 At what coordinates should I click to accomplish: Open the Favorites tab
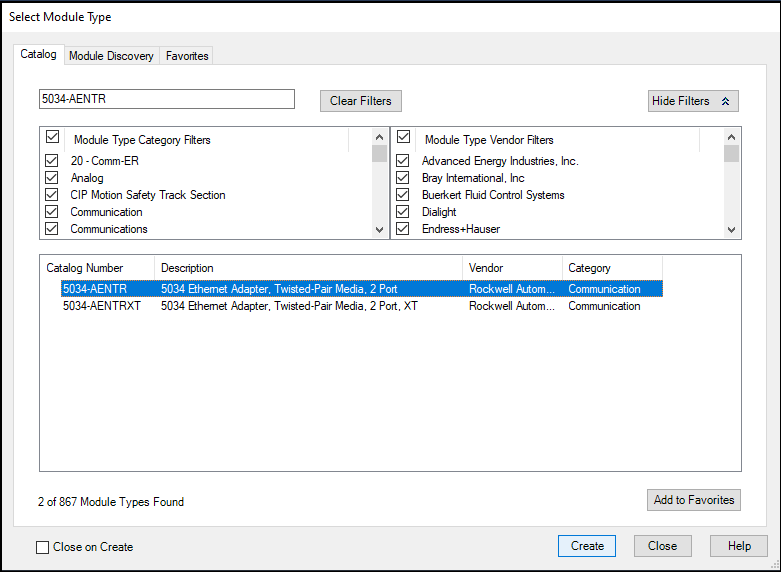(187, 56)
